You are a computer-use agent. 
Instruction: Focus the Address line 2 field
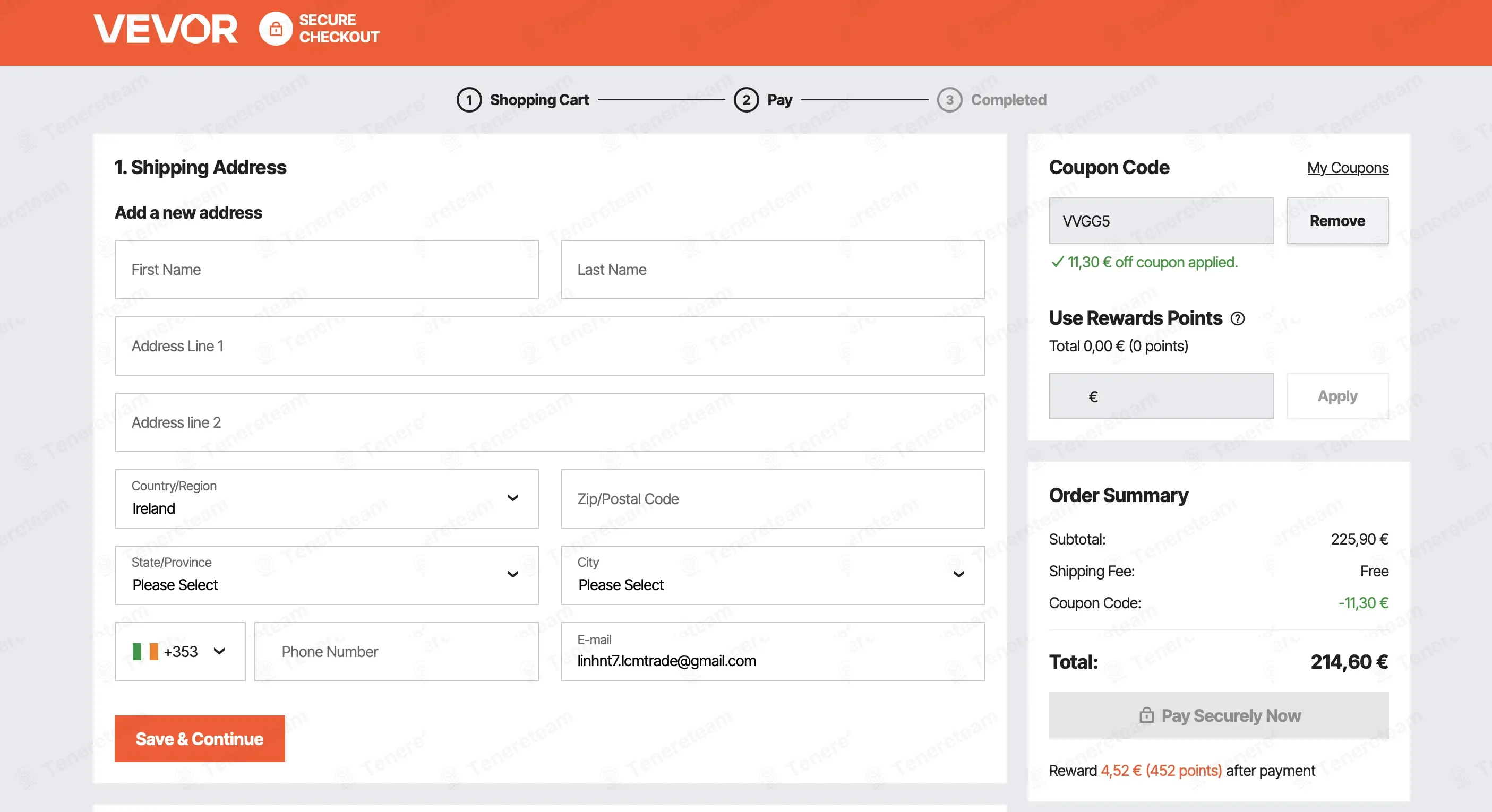pos(550,422)
